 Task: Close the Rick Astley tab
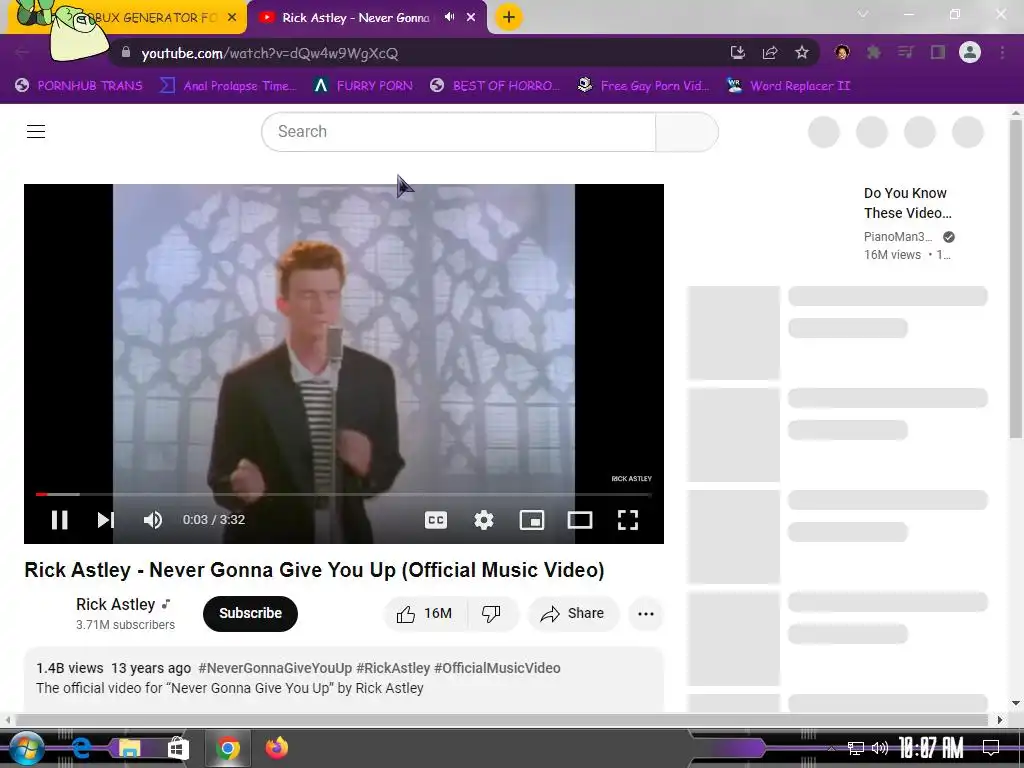pos(471,18)
